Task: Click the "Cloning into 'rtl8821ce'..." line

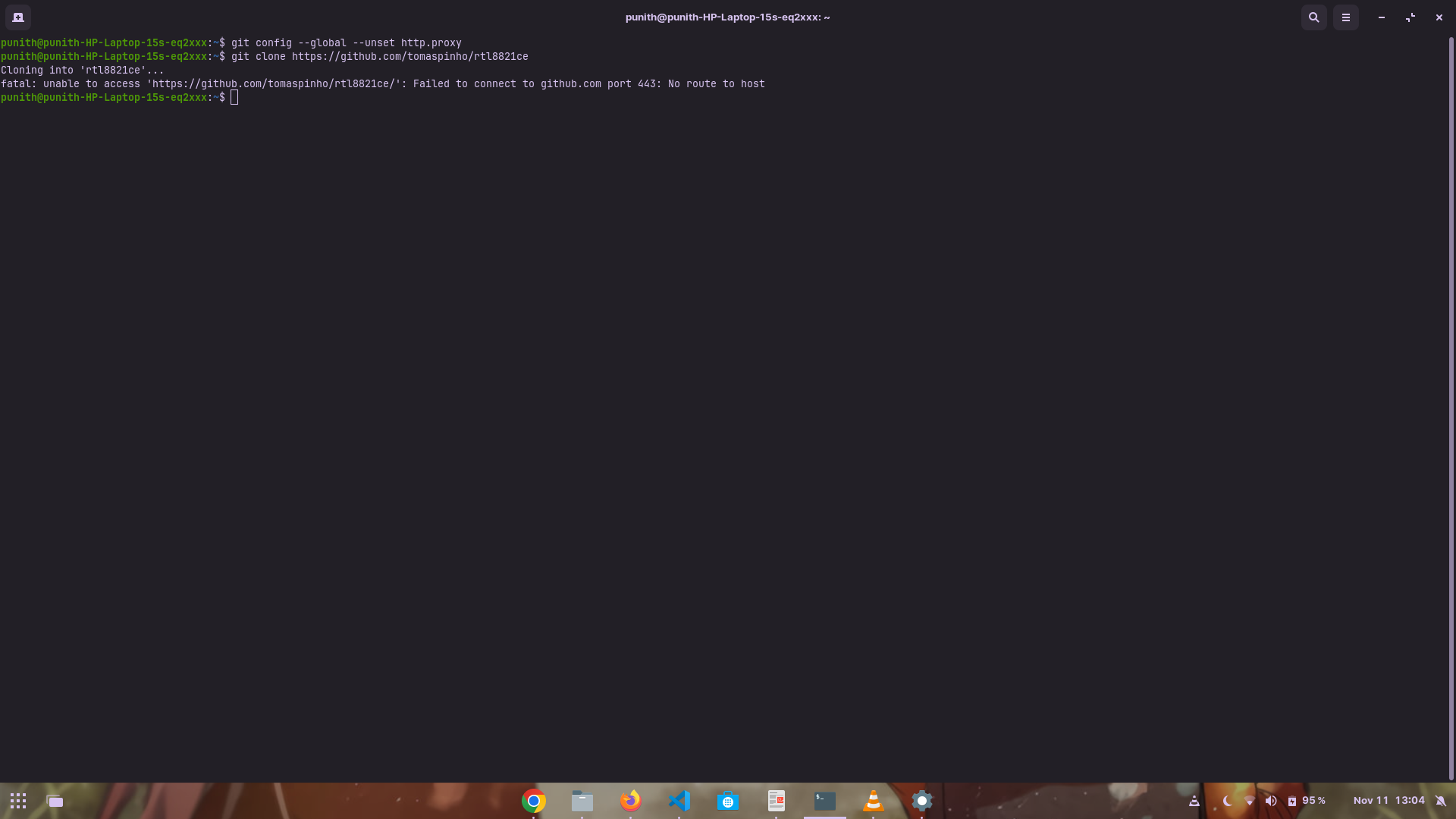Action: 83,71
